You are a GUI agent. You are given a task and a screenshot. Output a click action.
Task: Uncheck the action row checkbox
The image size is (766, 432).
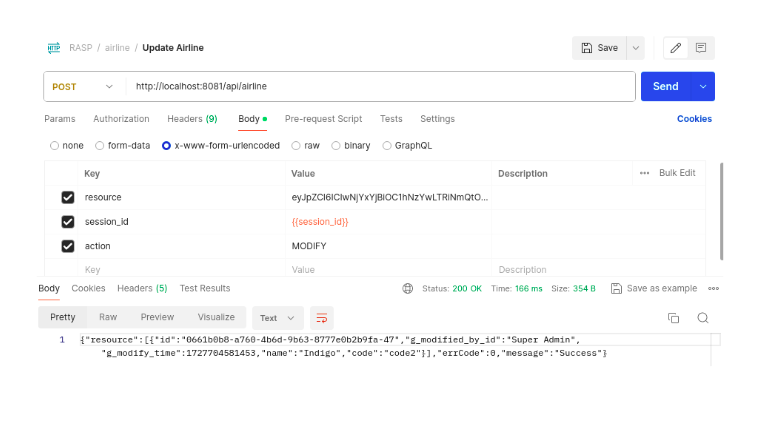pos(68,246)
